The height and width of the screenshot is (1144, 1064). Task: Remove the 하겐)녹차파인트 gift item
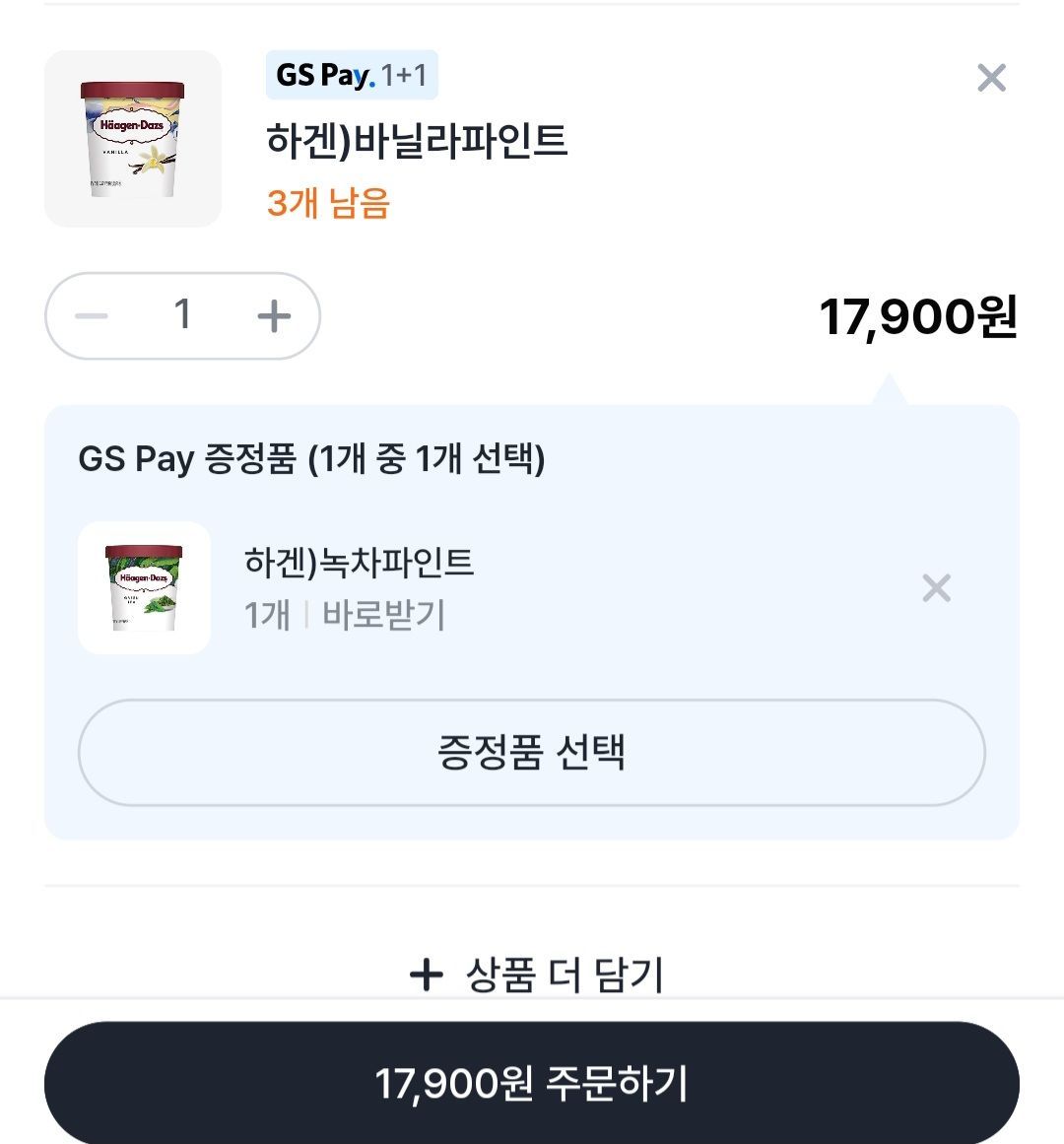(x=936, y=588)
